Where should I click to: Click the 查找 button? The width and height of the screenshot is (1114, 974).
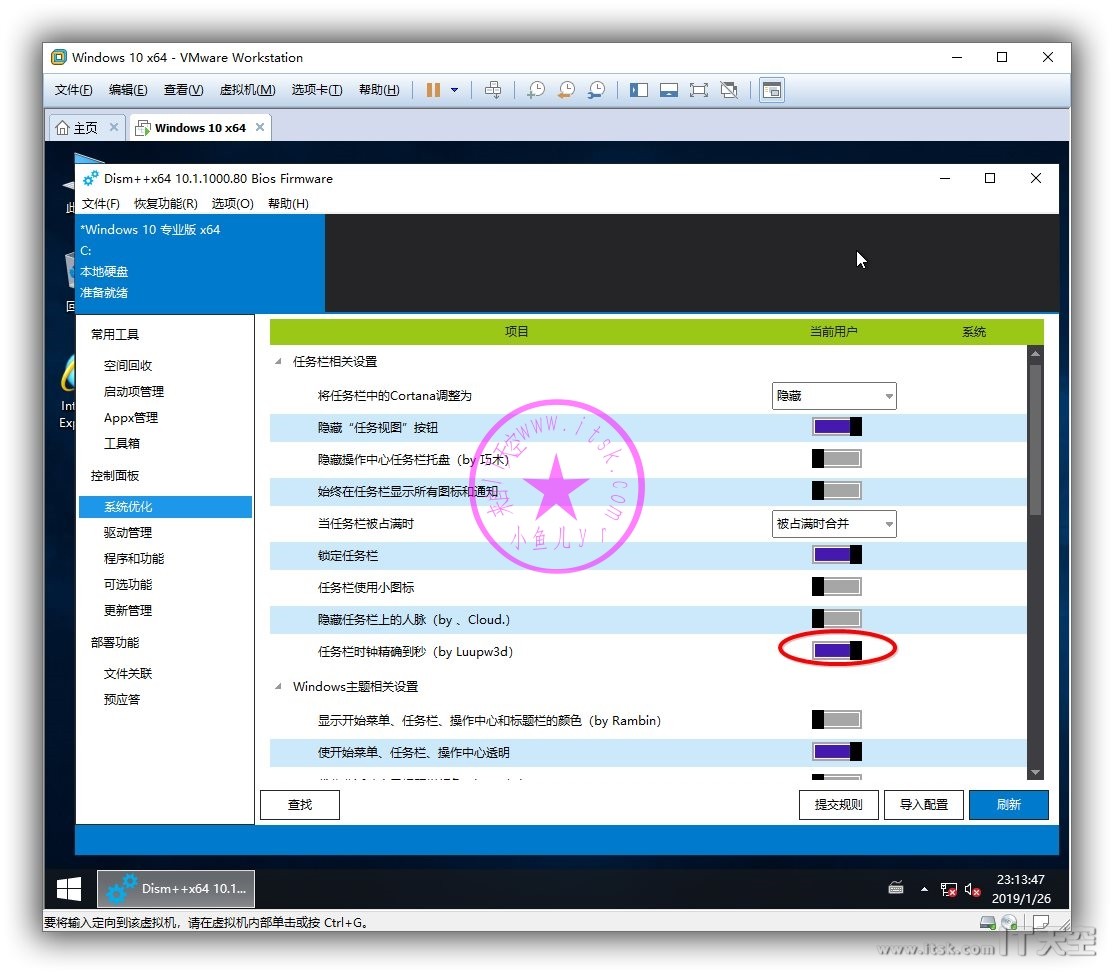click(300, 805)
